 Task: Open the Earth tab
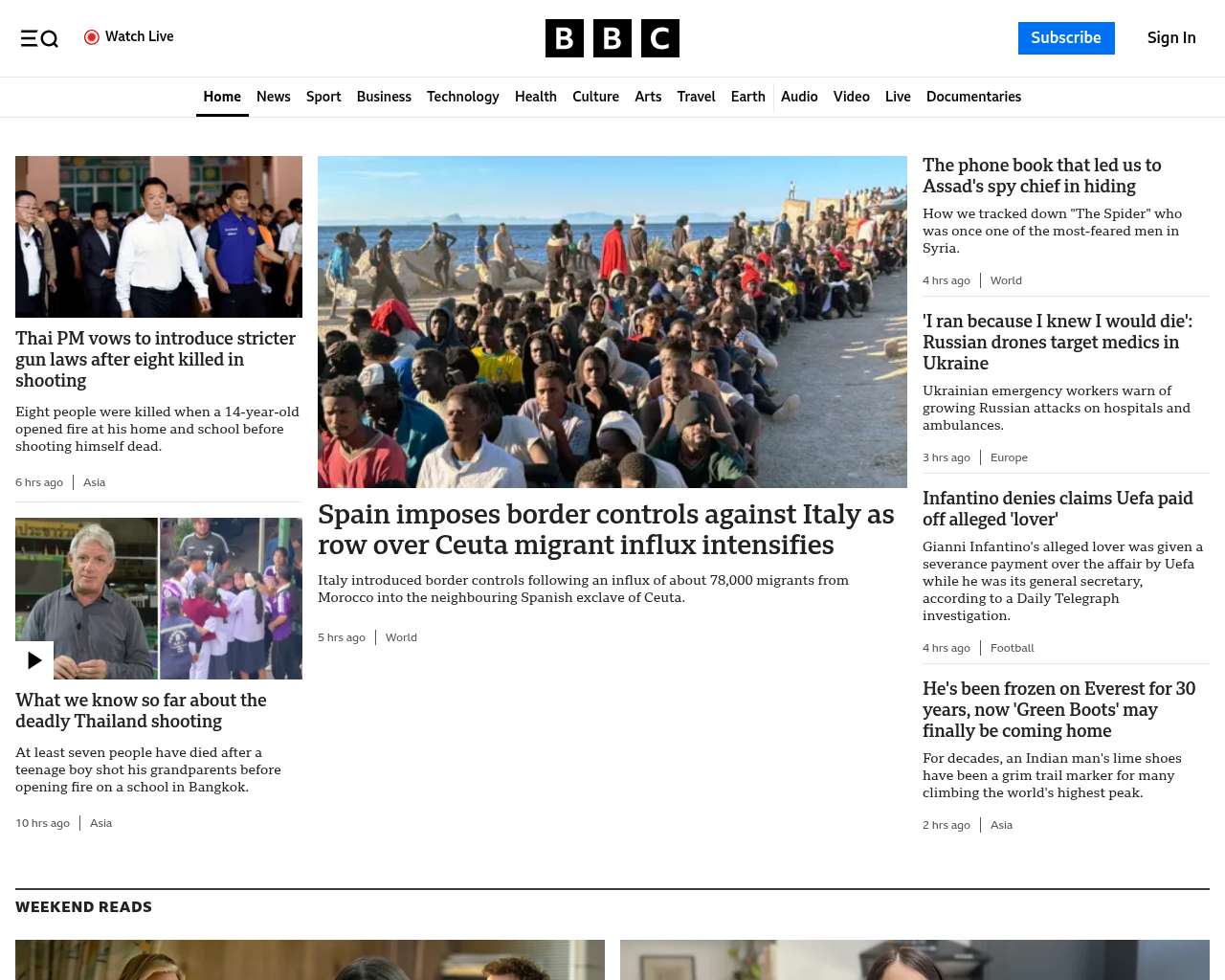point(747,97)
